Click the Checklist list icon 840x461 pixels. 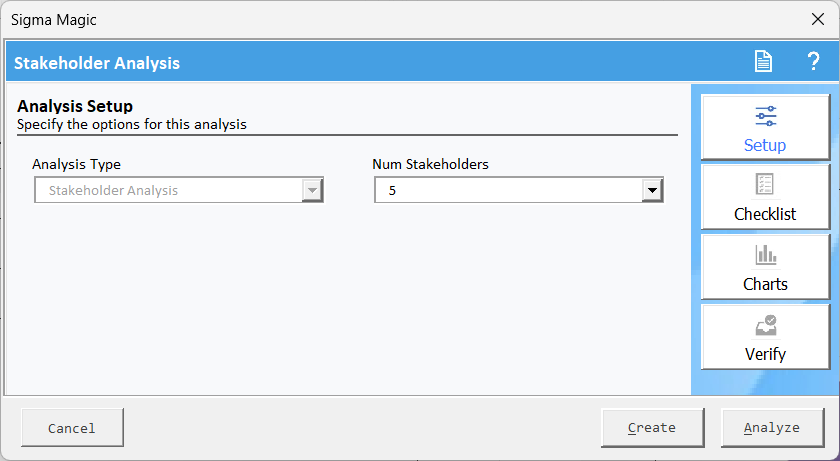coord(765,184)
